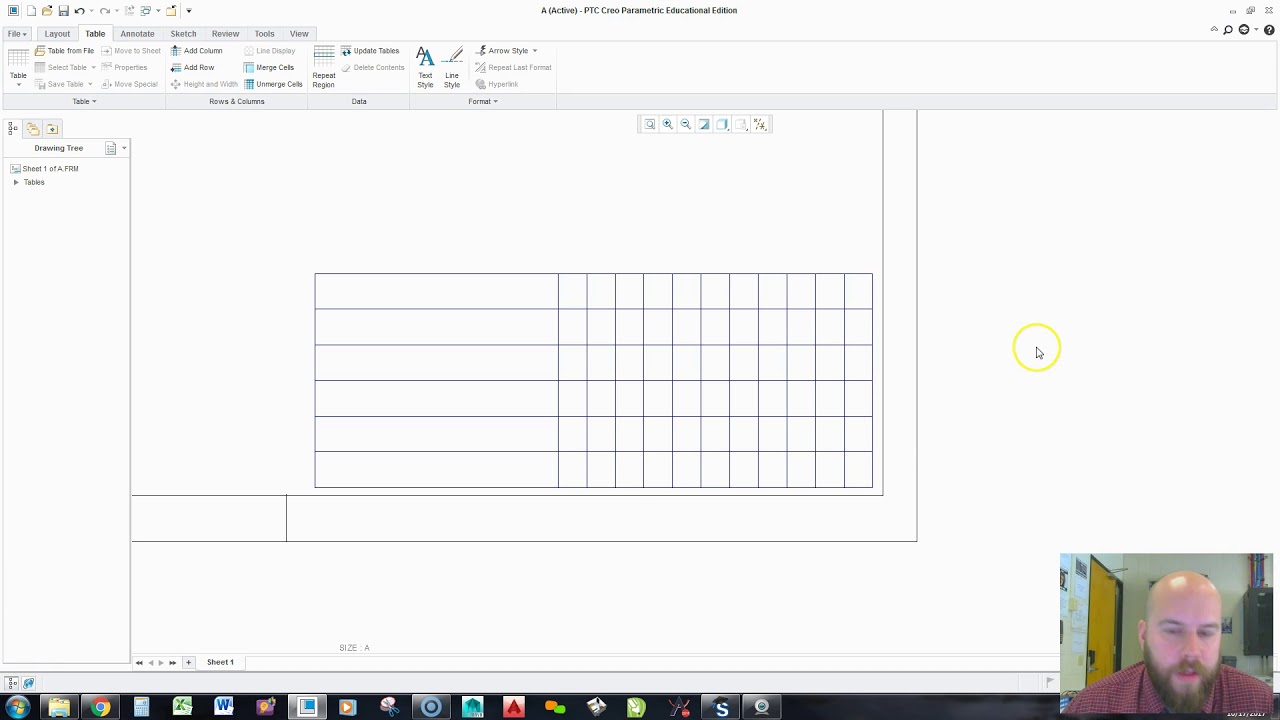Redo the last undone action
This screenshot has width=1280, height=720.
(x=104, y=10)
